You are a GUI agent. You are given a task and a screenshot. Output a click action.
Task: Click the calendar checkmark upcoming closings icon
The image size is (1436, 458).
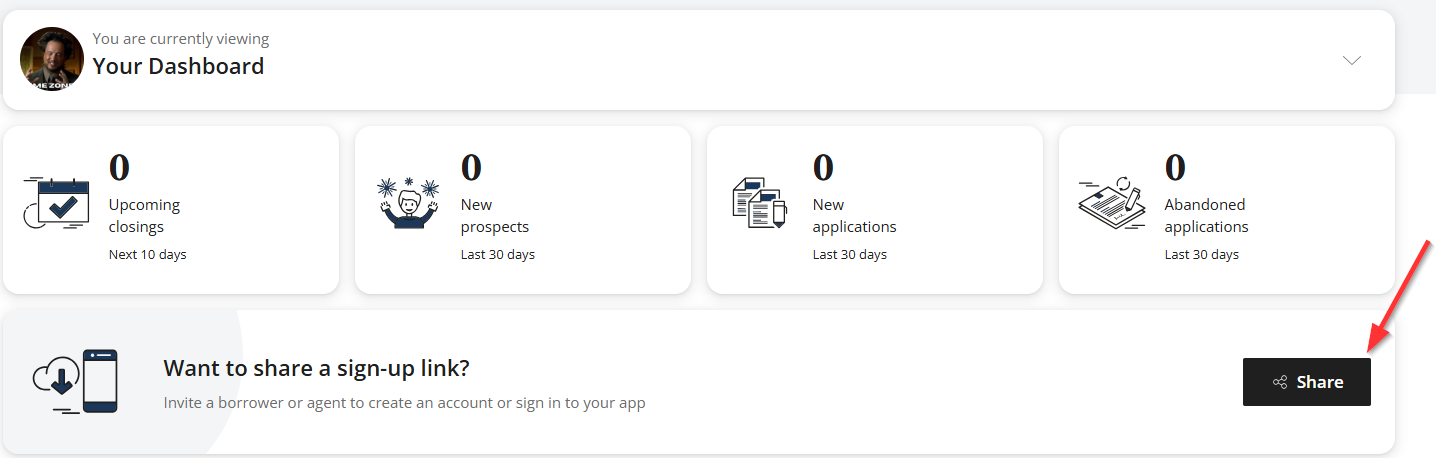(56, 203)
